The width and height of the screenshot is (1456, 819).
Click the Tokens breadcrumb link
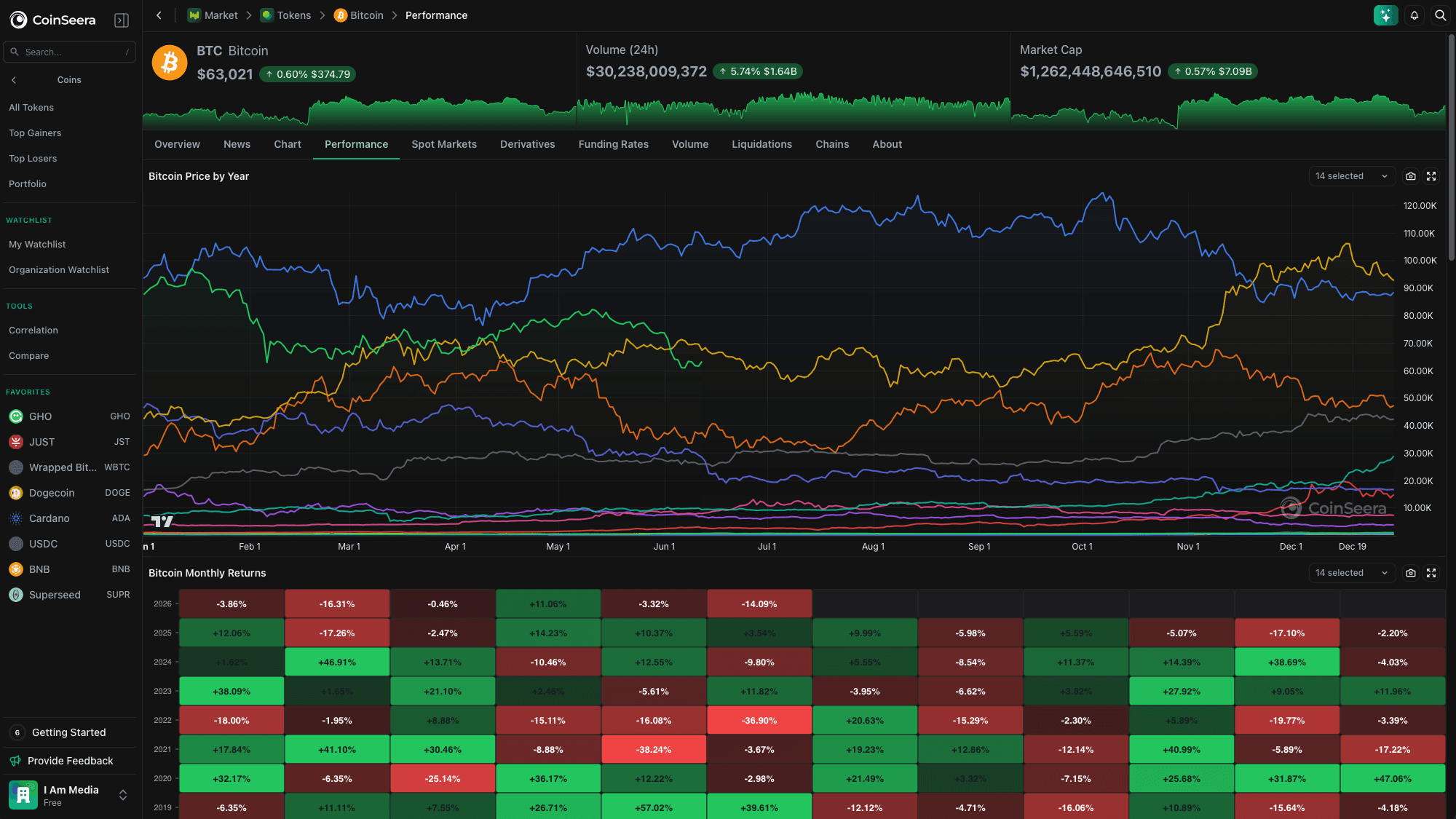tap(293, 15)
